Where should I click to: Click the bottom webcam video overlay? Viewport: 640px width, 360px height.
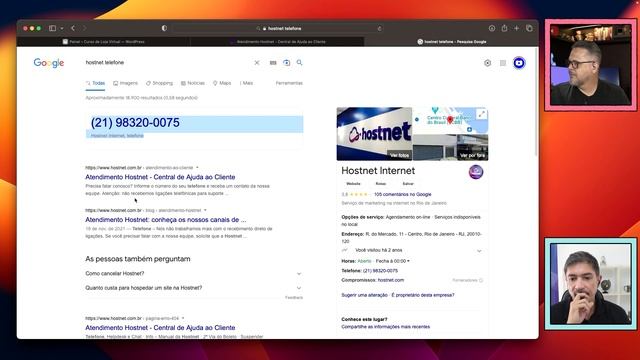pos(591,284)
